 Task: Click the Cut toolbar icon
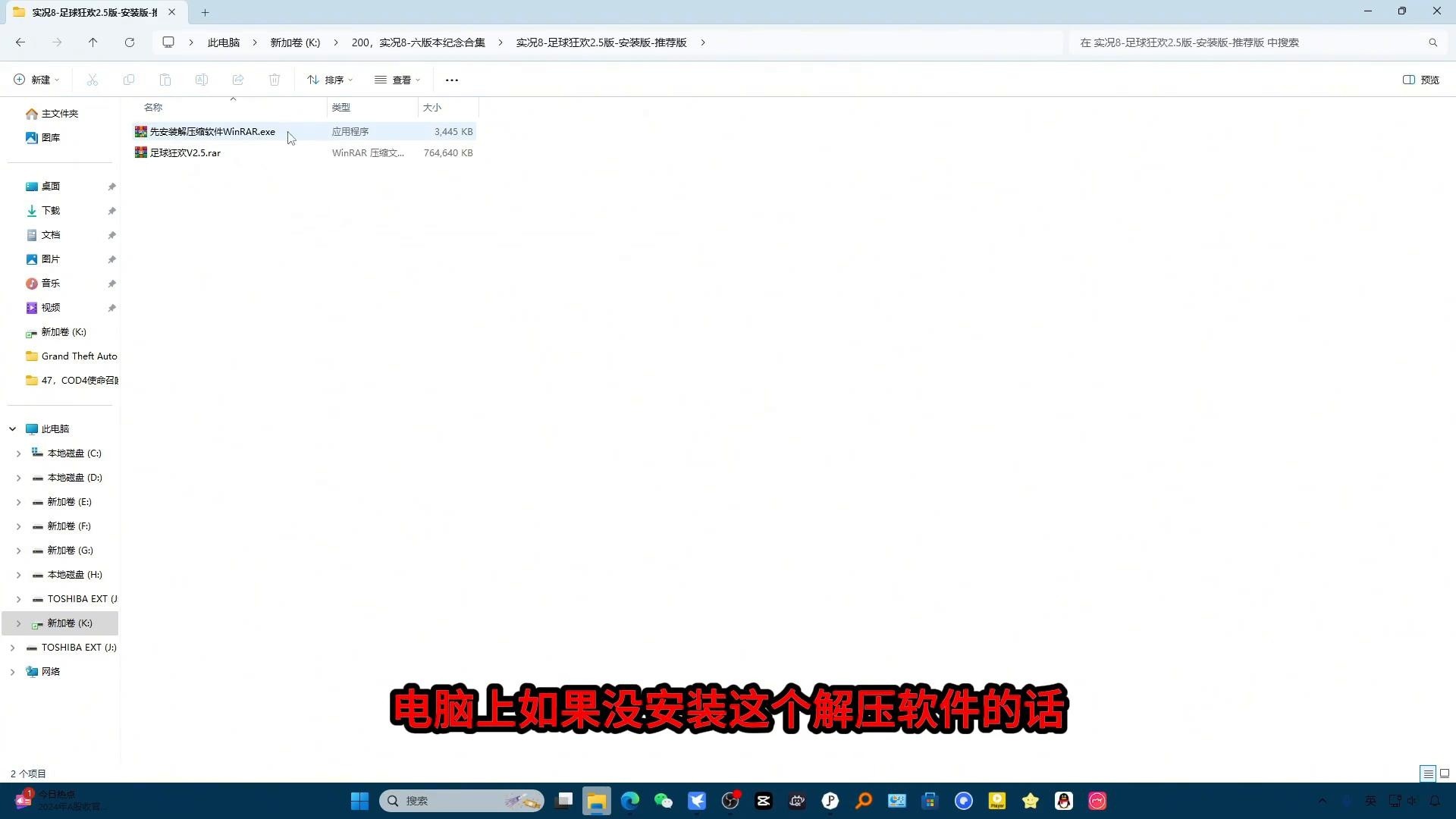pyautogui.click(x=93, y=80)
